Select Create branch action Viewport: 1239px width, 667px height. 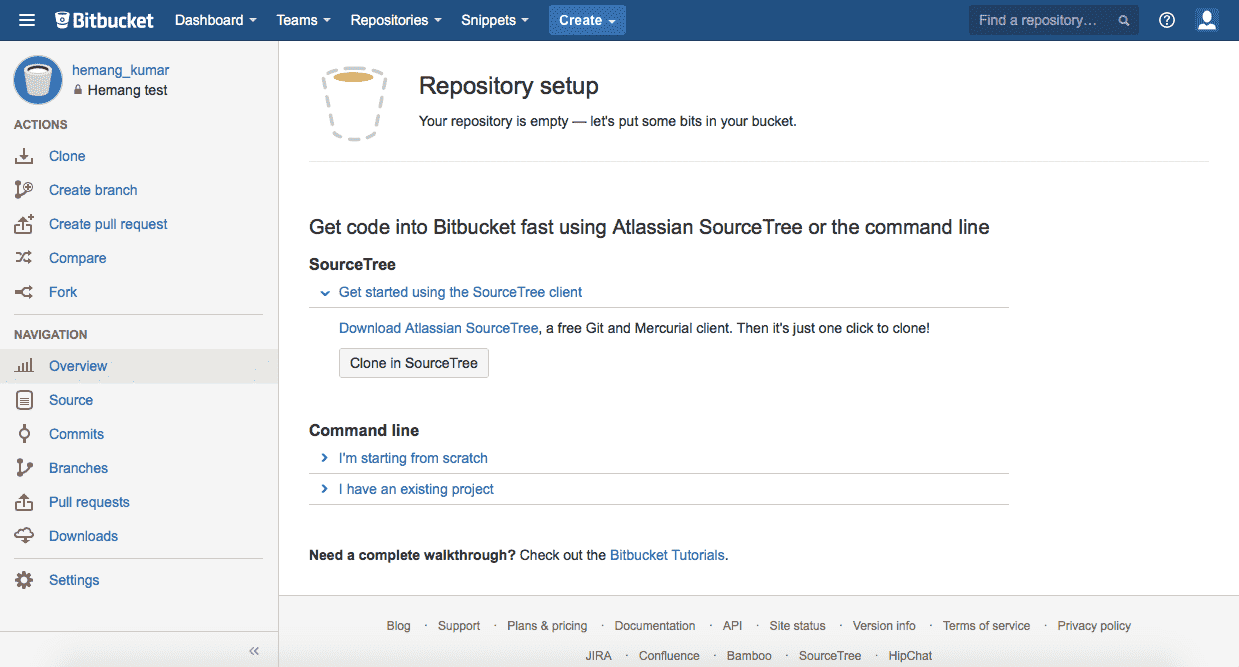(93, 190)
